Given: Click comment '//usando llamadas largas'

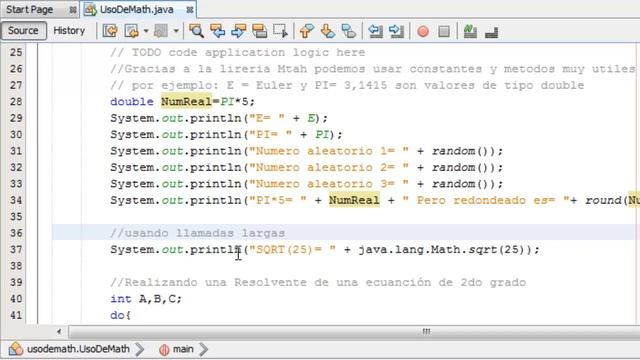Looking at the screenshot, I should click(x=198, y=233).
